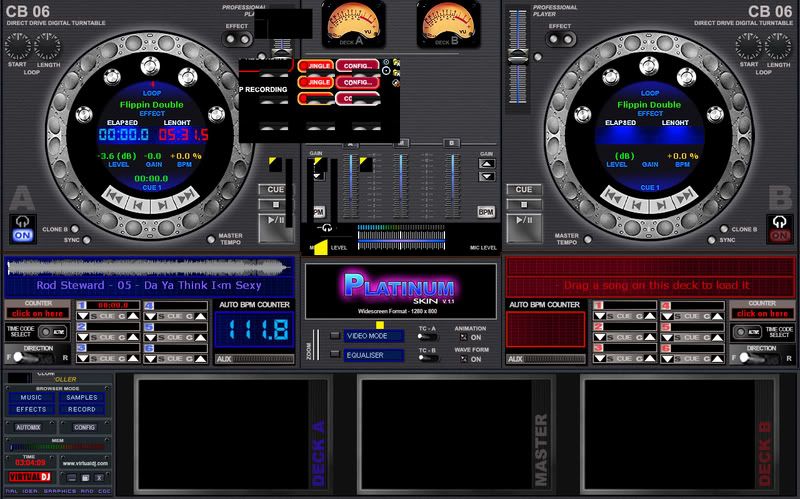The height and width of the screenshot is (499, 800).
Task: Toggle WAVE FORM ON checkbox
Action: (x=463, y=359)
